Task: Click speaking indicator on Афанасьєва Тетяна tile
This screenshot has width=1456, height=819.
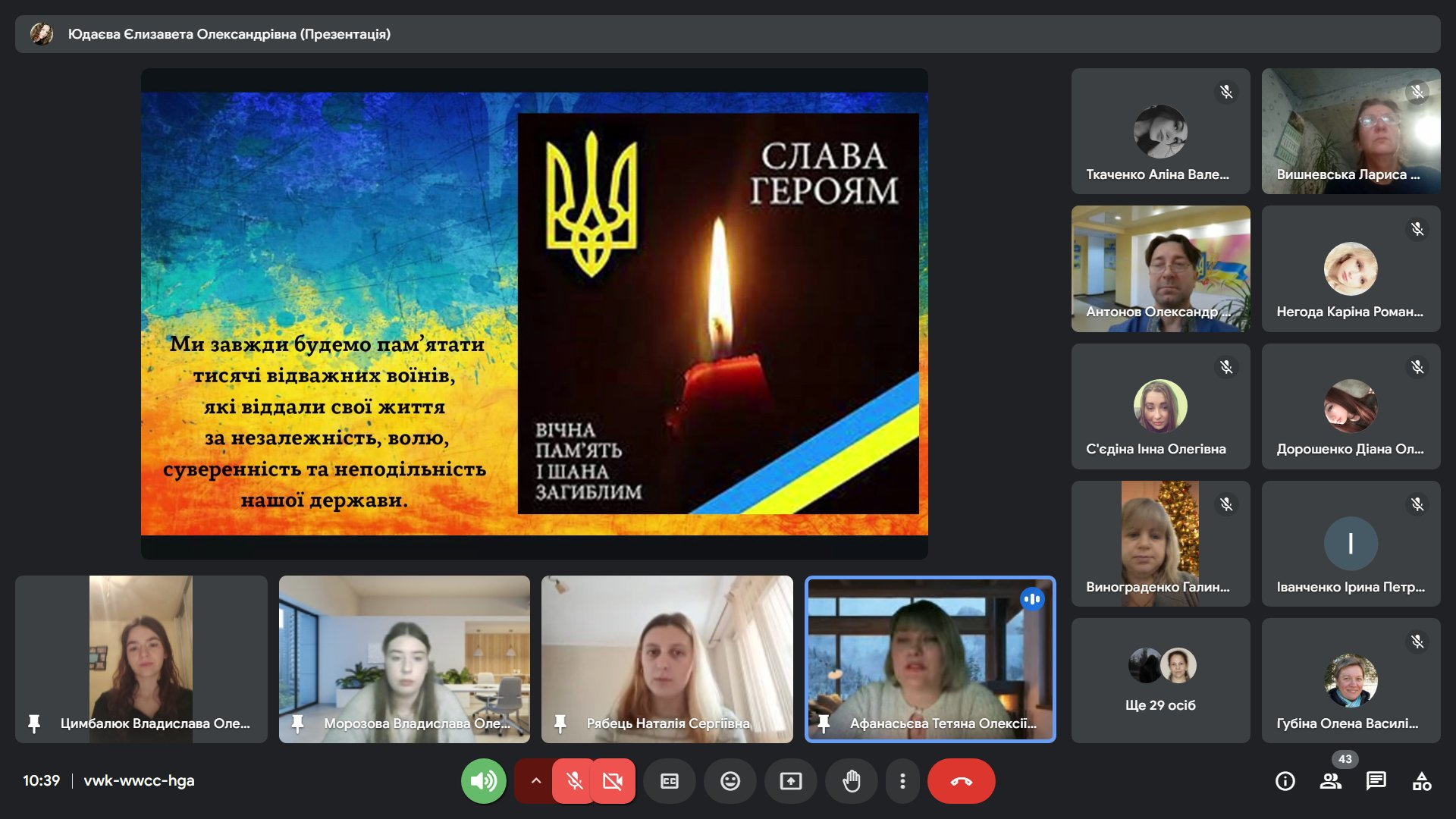Action: click(x=1032, y=599)
